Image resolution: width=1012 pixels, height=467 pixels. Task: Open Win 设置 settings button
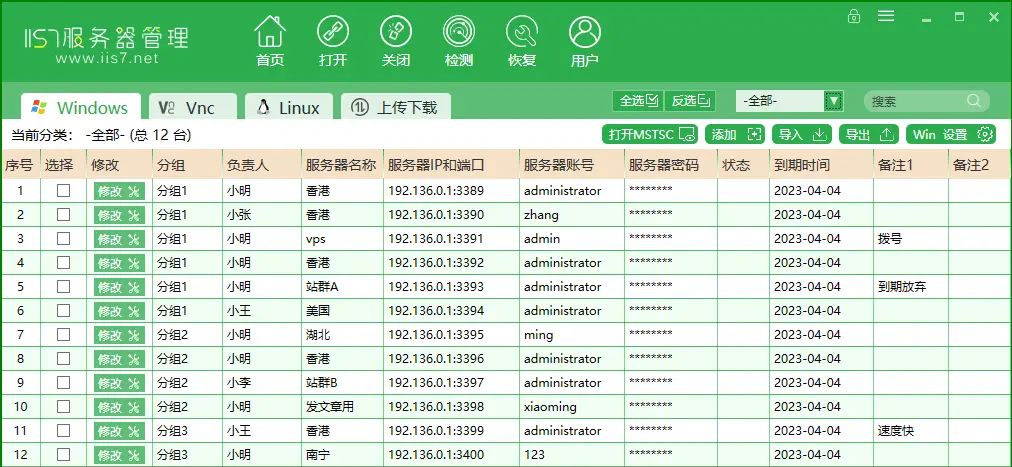[x=951, y=134]
